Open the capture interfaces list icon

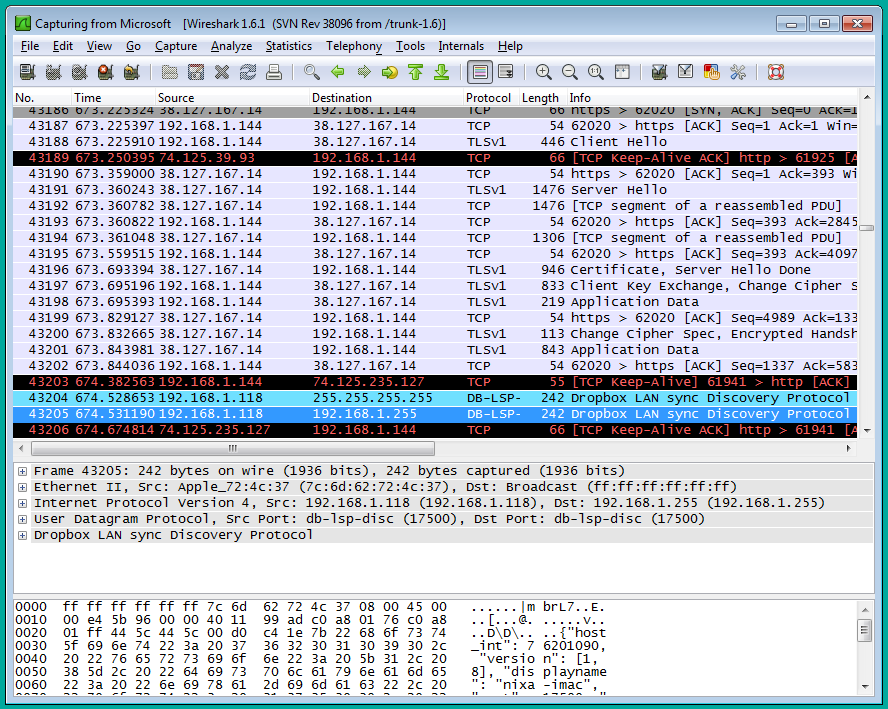point(27,72)
